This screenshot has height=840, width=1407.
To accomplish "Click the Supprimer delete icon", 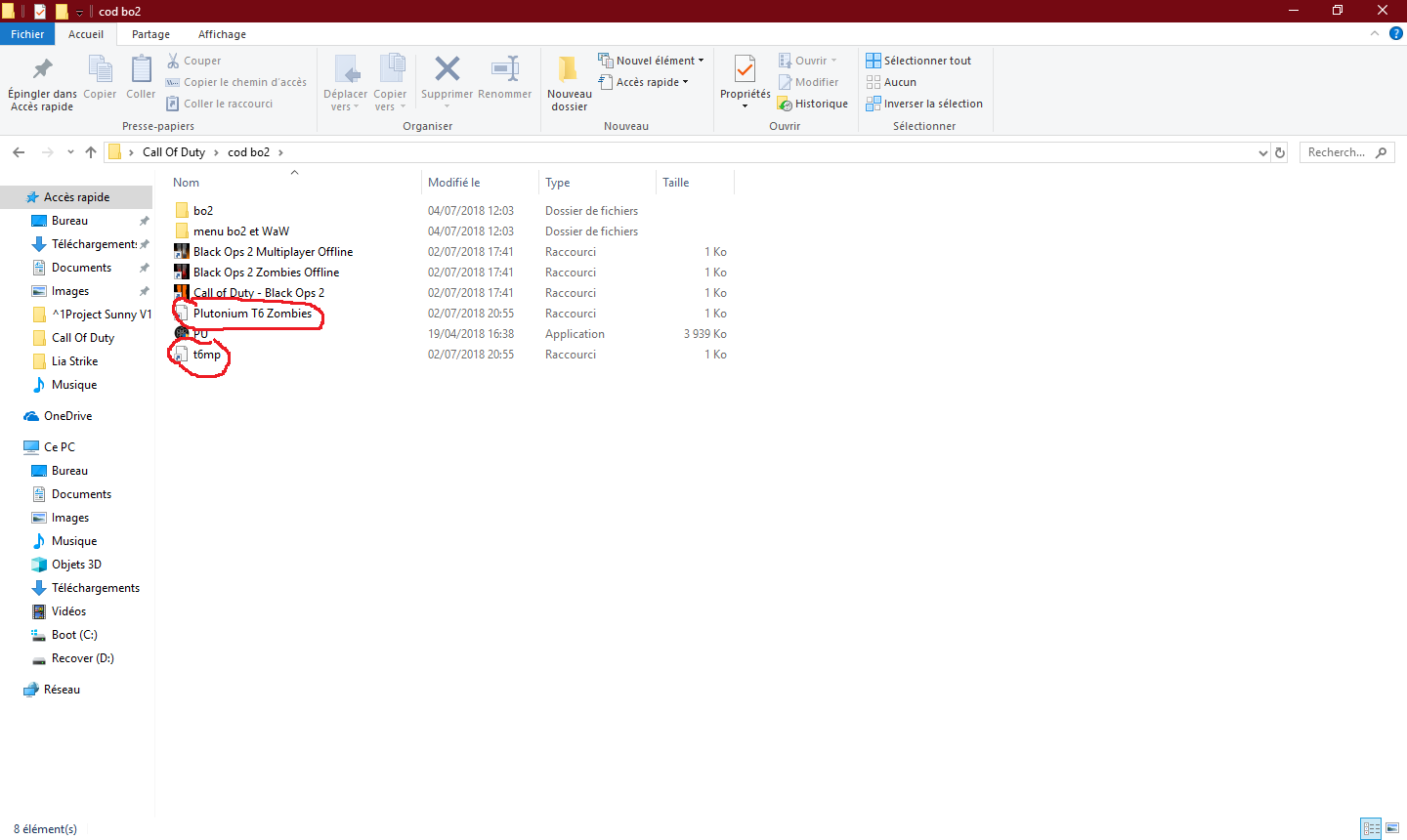I will [x=447, y=69].
